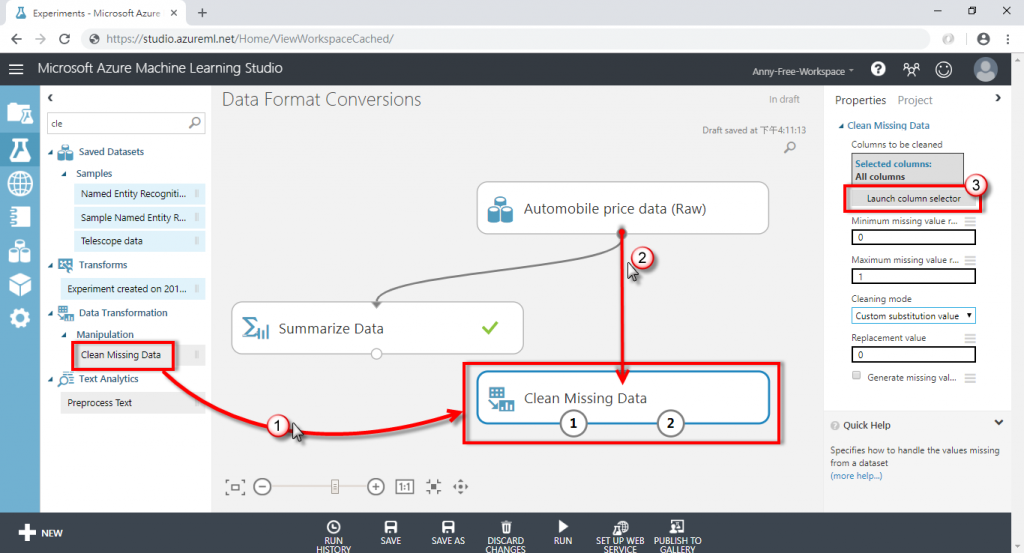This screenshot has width=1024, height=553.
Task: Reset zoom to 1:1 actual size
Action: click(x=405, y=487)
